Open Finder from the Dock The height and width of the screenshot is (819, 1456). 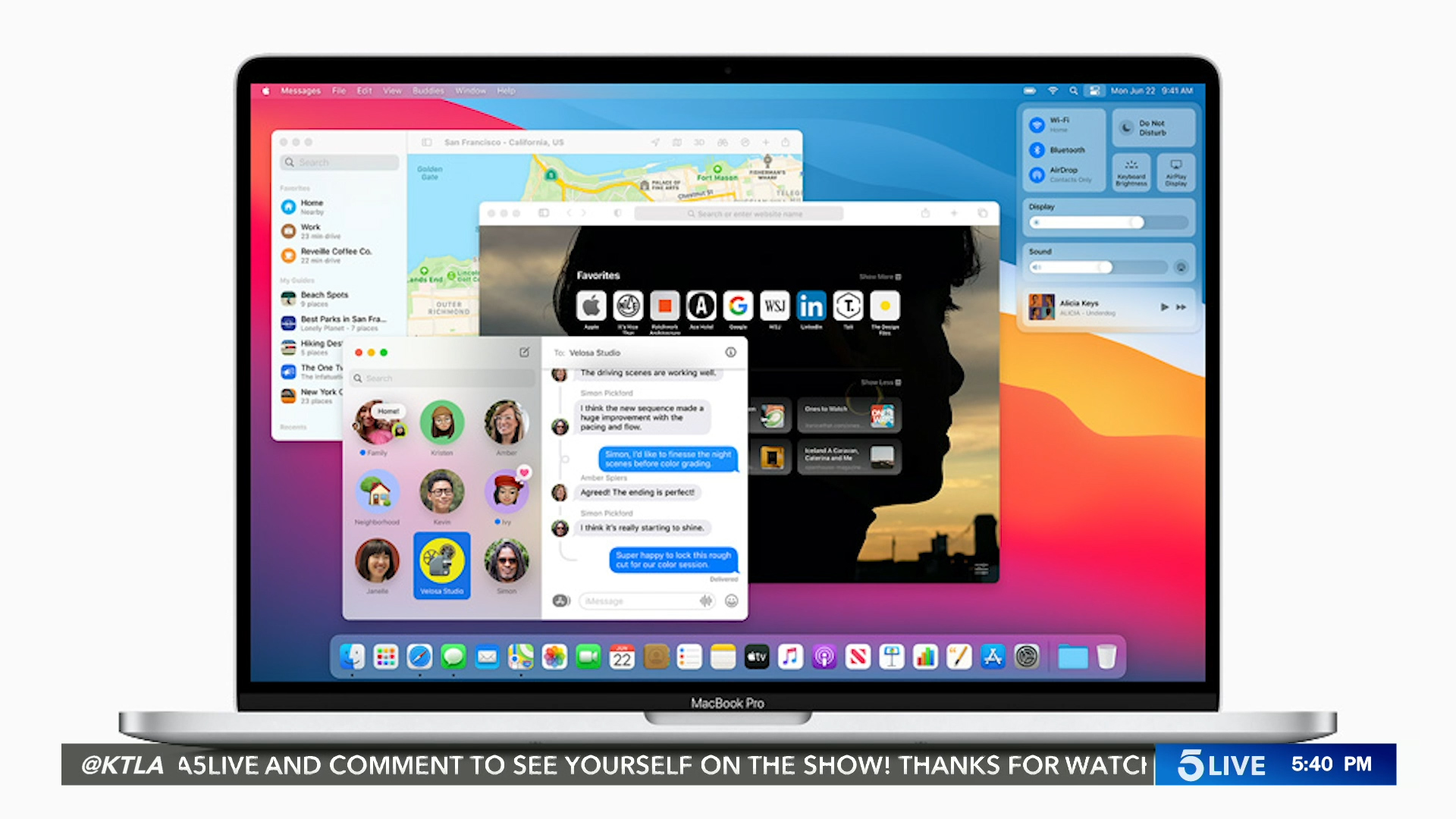tap(352, 657)
